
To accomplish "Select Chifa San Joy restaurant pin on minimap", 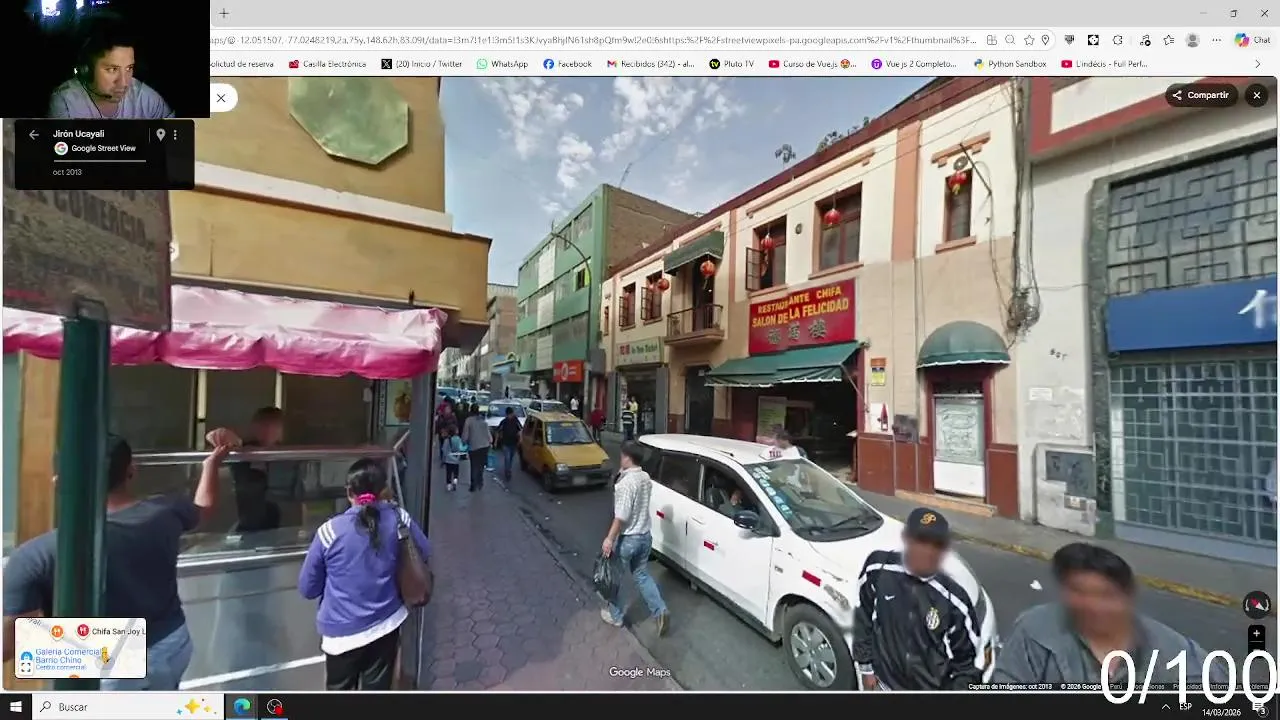I will pyautogui.click(x=83, y=631).
